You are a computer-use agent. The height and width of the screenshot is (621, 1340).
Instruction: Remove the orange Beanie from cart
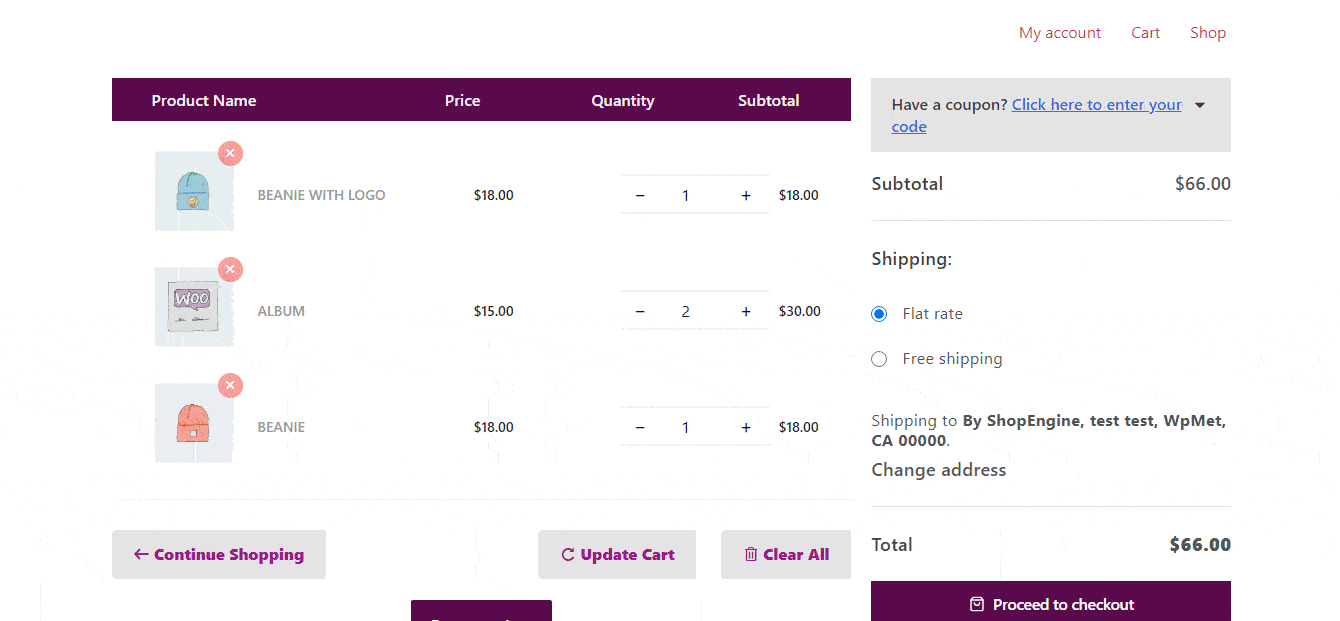[x=231, y=386]
